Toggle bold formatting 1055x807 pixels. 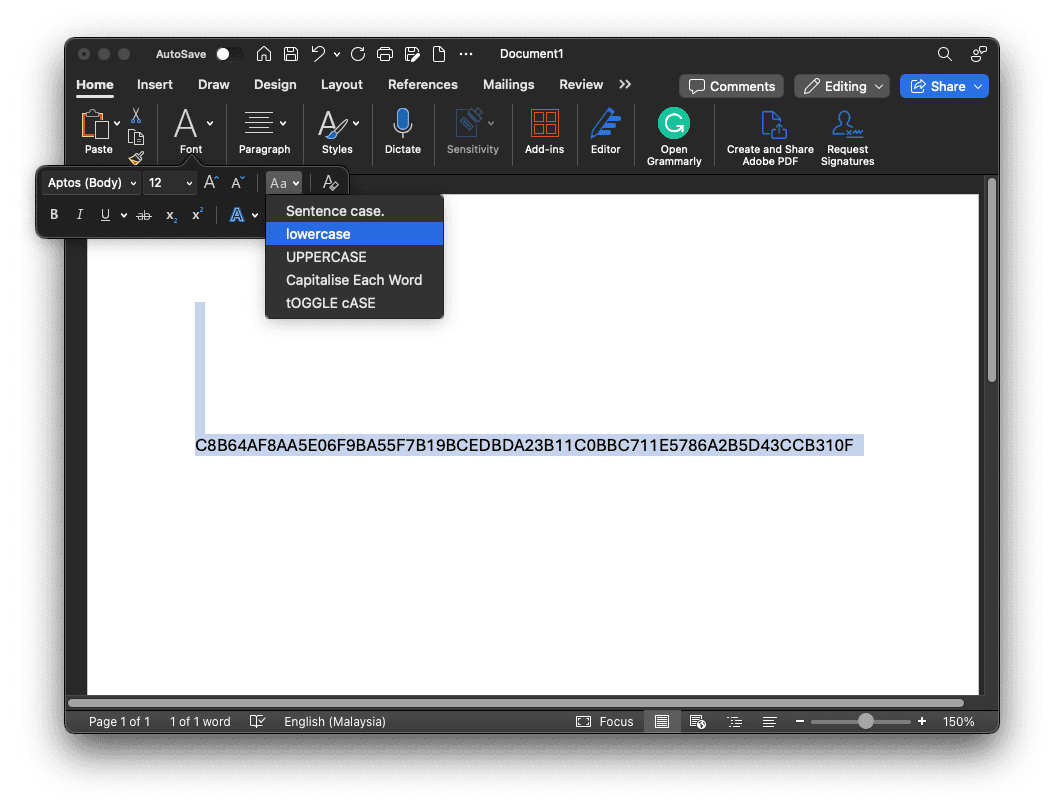click(54, 215)
